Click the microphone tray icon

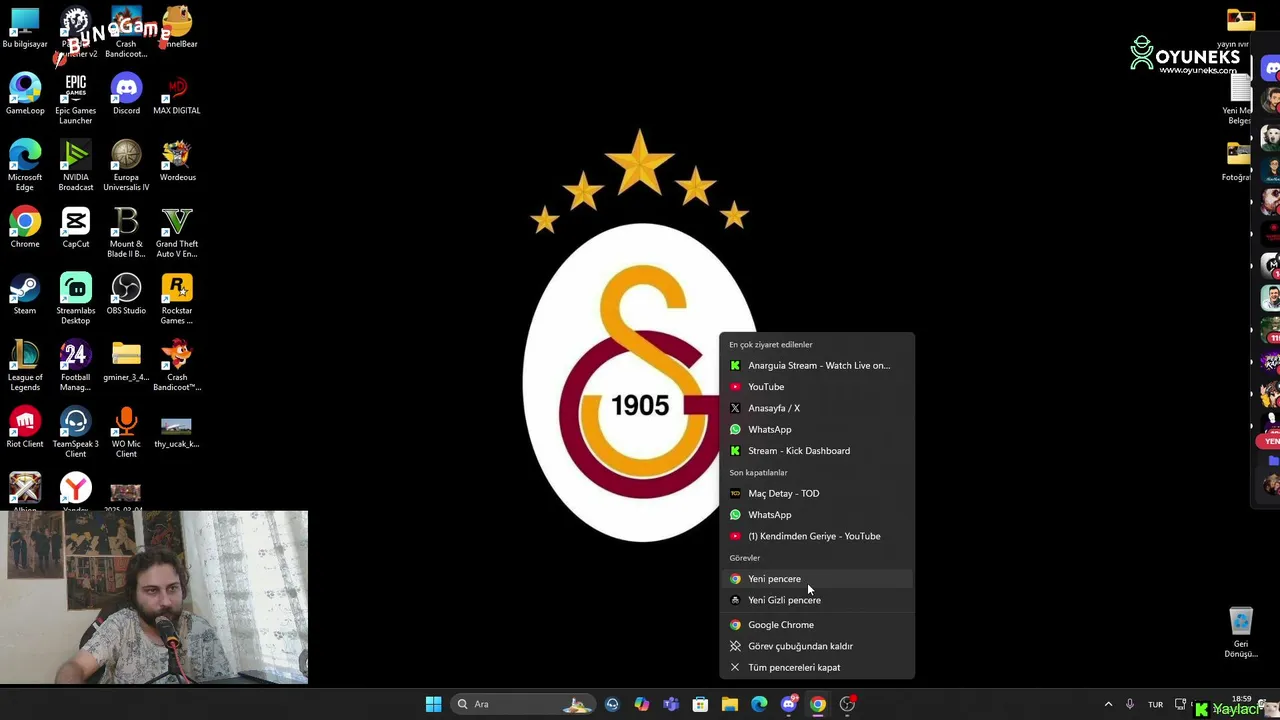[x=1130, y=704]
